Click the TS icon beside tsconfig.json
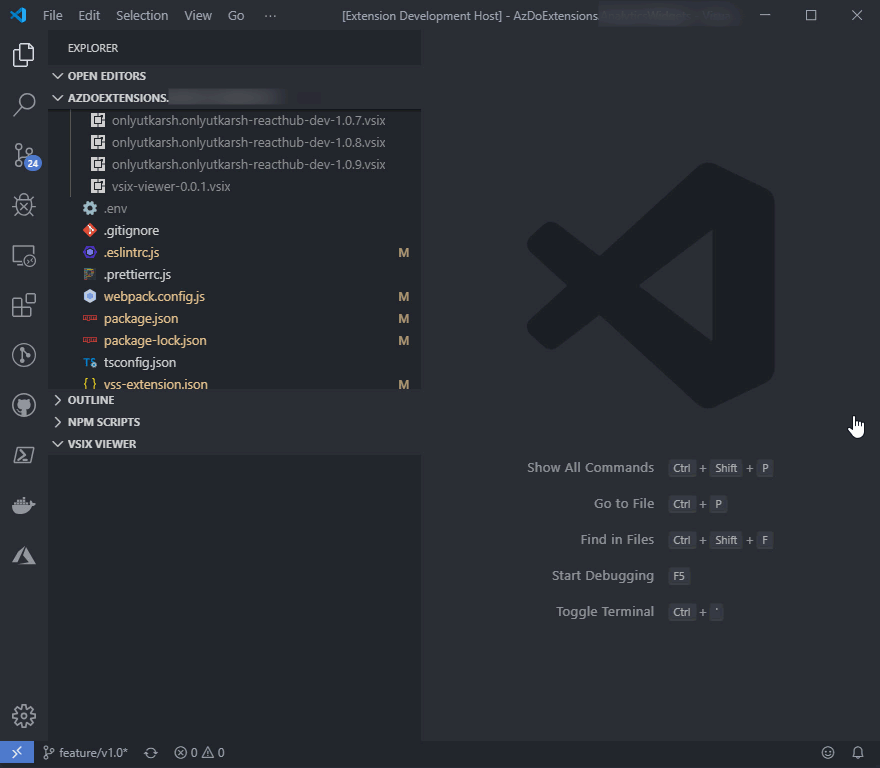The image size is (880, 768). point(90,362)
